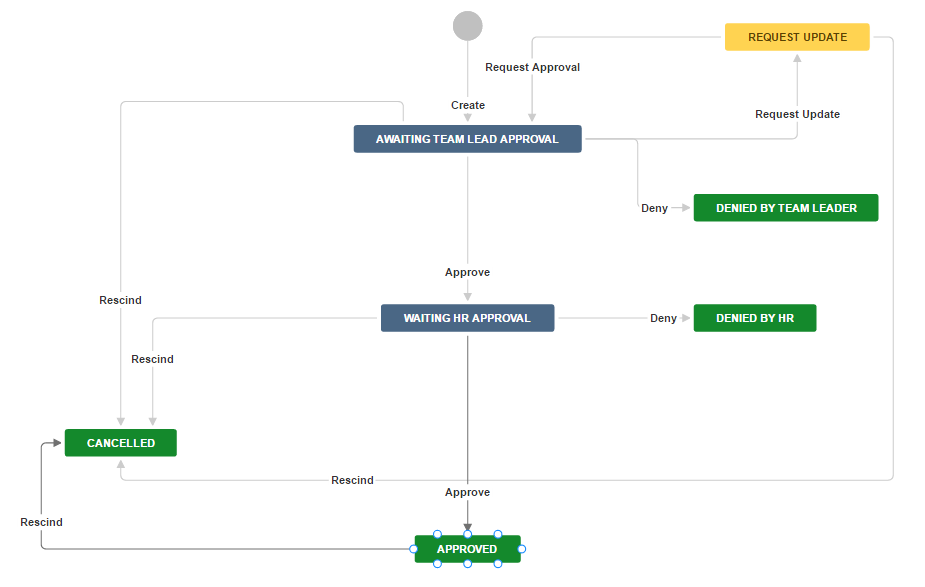Screen dimensions: 925x587
Task: Click the Rescind label from WAITING HR APPROVAL
Action: click(x=152, y=359)
